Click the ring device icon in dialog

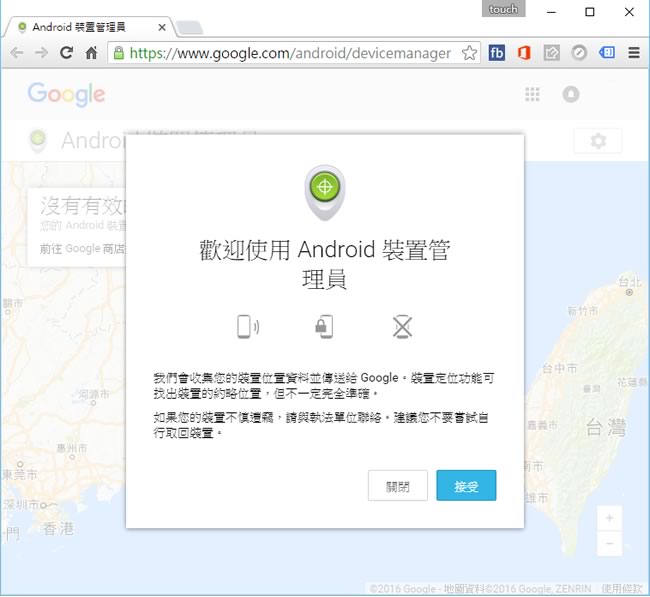coord(247,326)
